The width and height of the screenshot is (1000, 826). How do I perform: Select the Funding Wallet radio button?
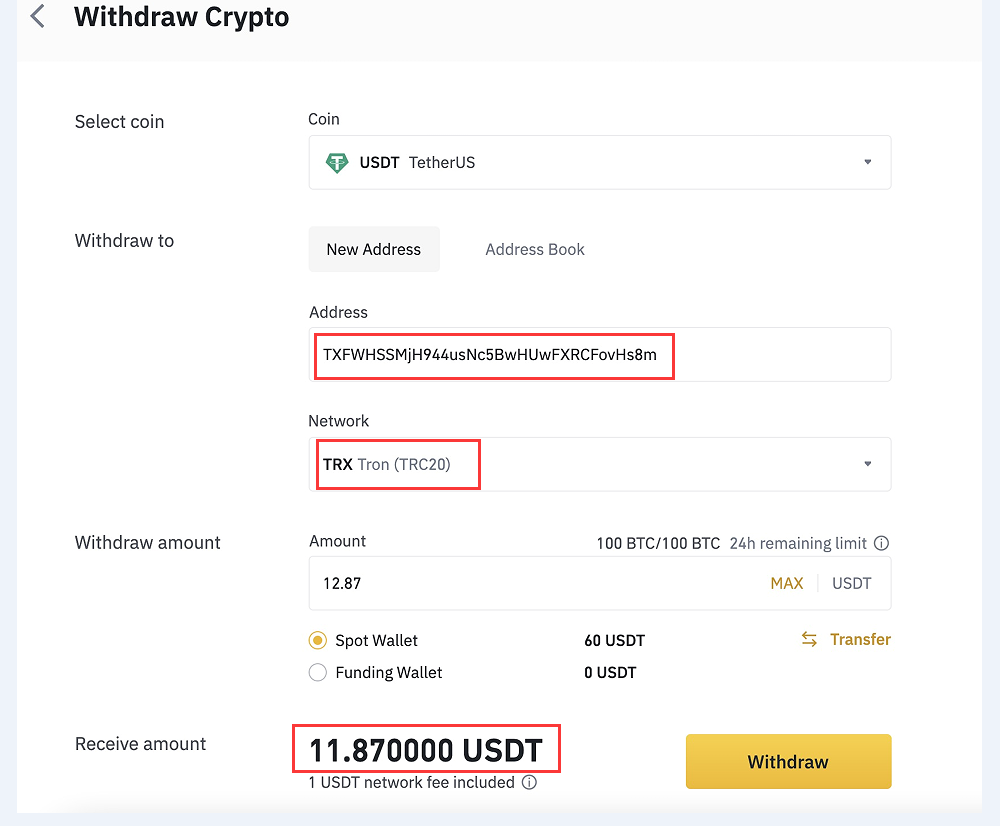(x=318, y=673)
